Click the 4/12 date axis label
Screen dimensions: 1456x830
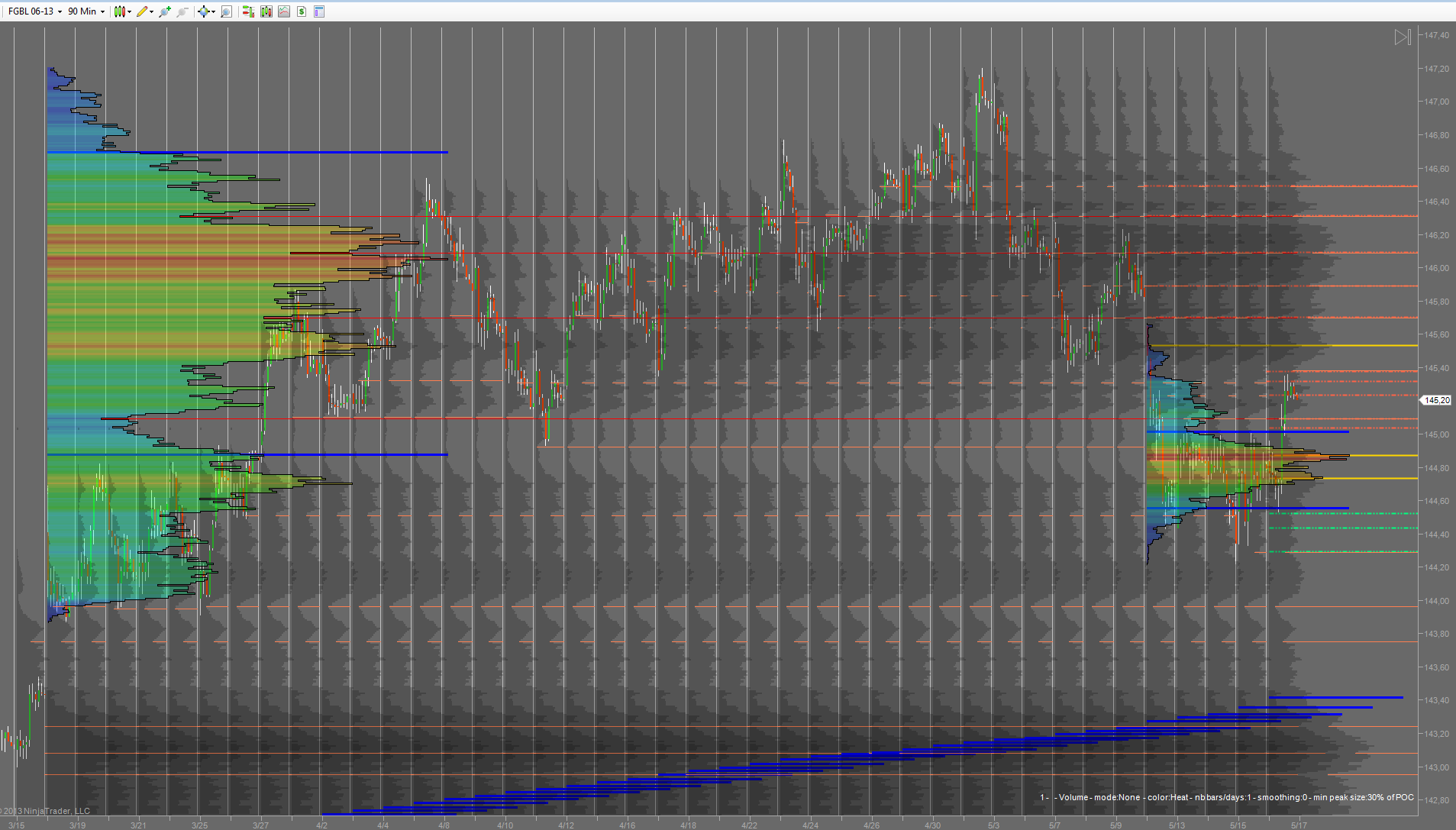coord(566,825)
